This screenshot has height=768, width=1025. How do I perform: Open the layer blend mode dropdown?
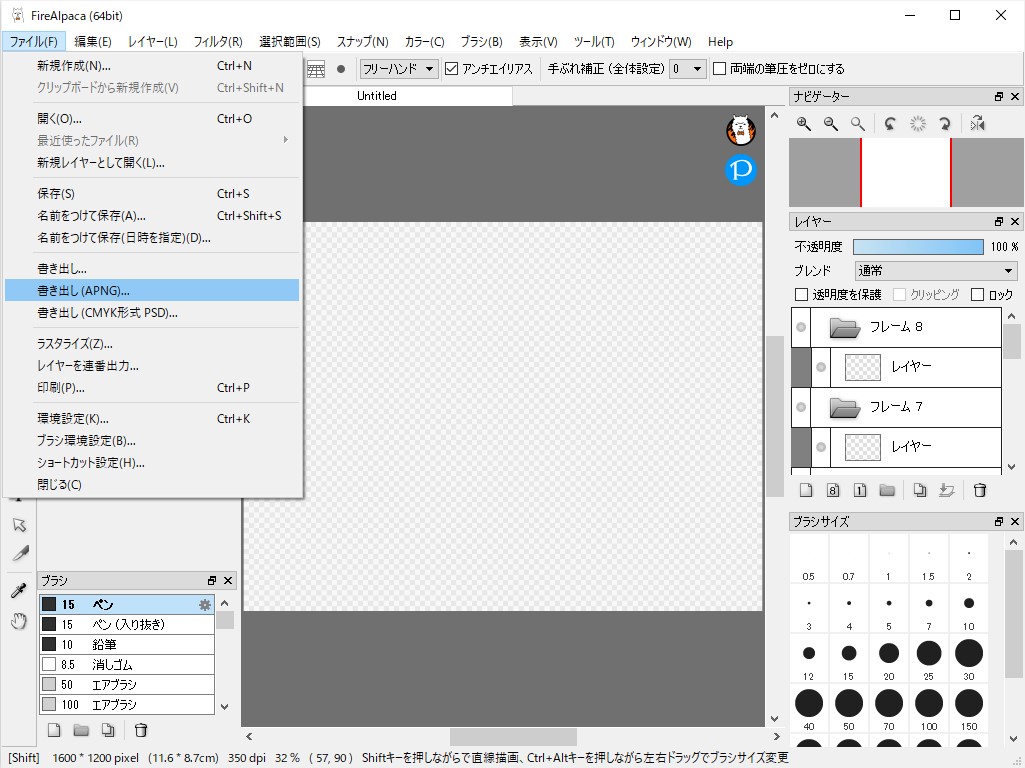[935, 270]
